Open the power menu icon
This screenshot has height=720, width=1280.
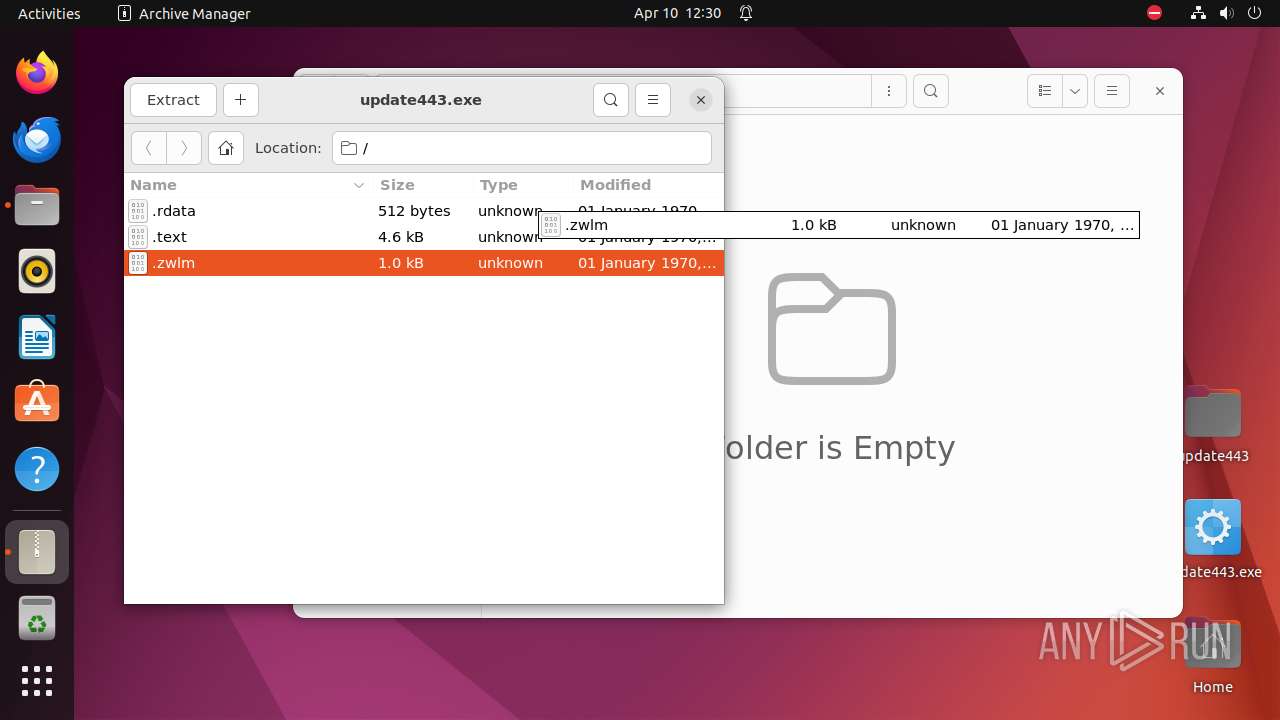point(1255,14)
